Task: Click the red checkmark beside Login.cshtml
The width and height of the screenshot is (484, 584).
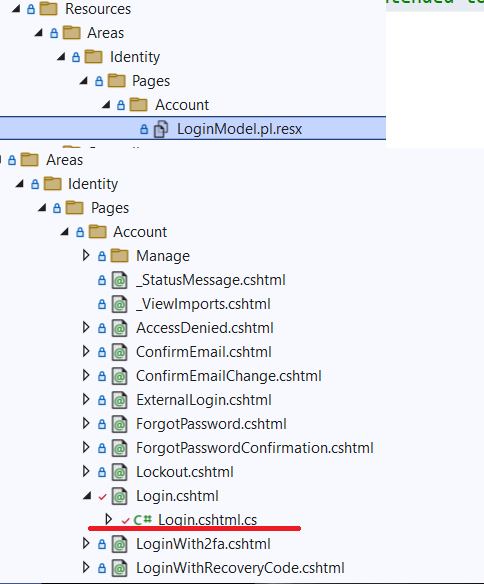Action: [102, 496]
